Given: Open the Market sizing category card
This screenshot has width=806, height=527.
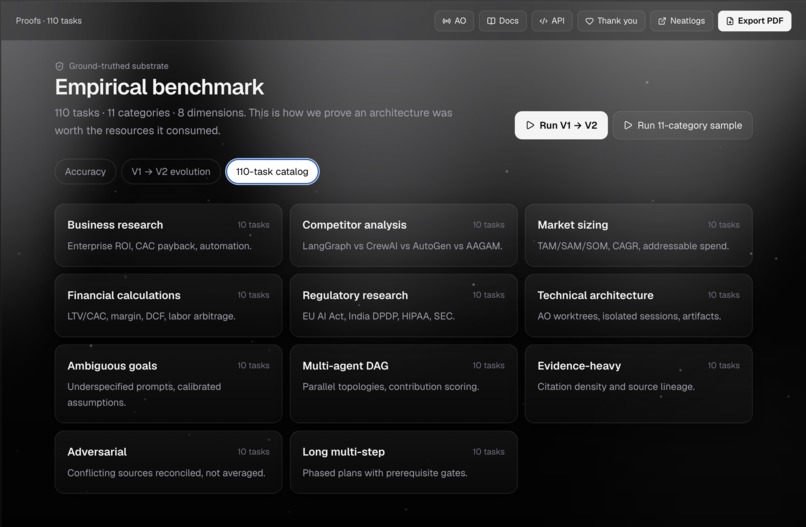Looking at the screenshot, I should [638, 235].
